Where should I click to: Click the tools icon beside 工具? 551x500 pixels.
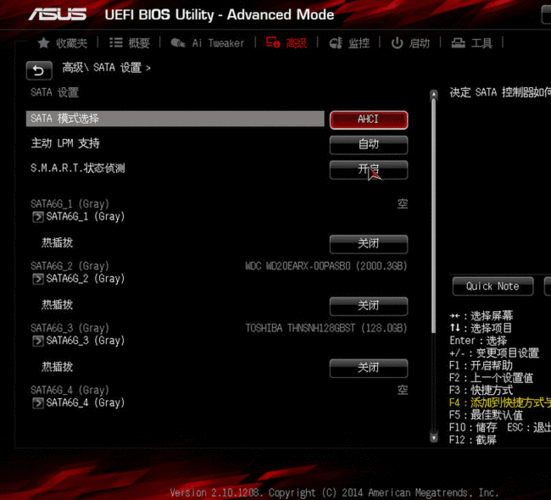click(x=458, y=43)
